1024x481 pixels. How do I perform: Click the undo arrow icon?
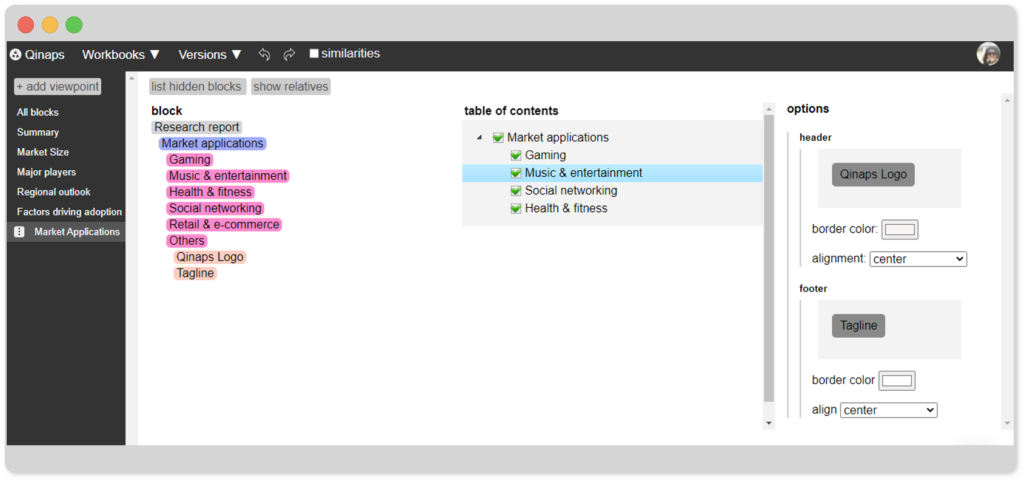[264, 55]
